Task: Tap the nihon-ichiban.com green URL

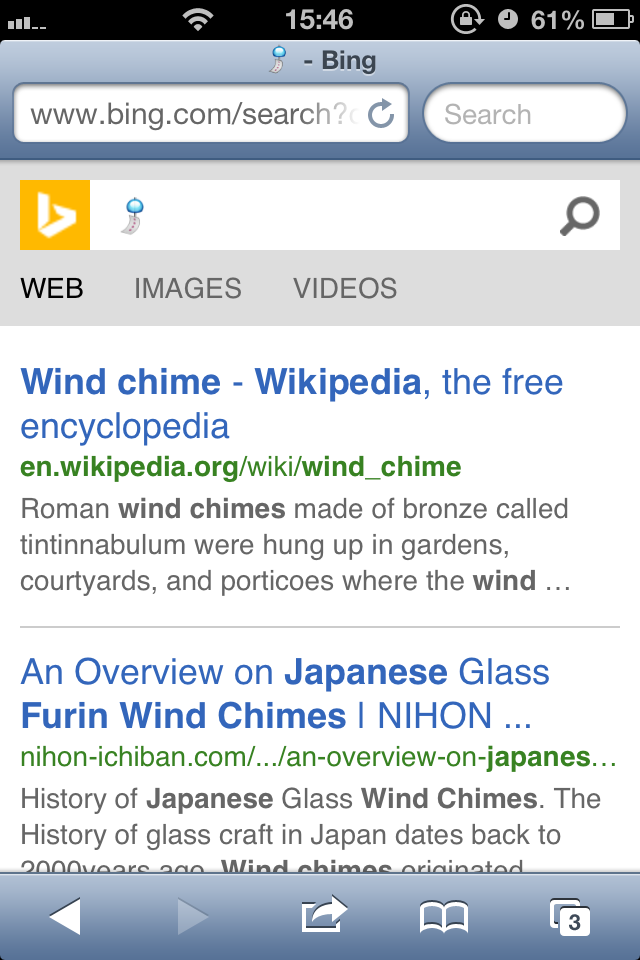Action: click(318, 757)
